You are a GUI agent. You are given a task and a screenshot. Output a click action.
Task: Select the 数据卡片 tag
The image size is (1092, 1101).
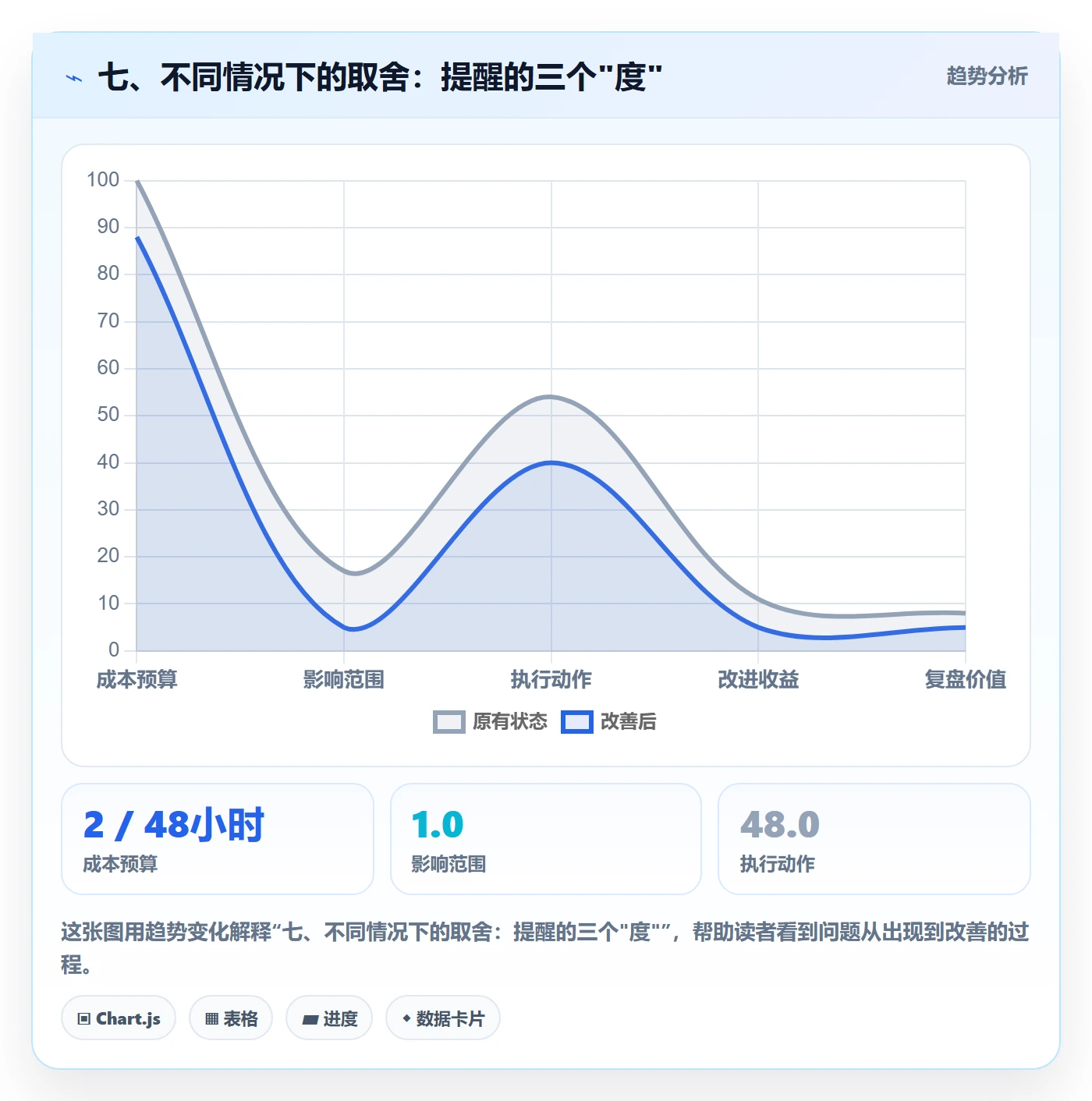coord(443,1018)
